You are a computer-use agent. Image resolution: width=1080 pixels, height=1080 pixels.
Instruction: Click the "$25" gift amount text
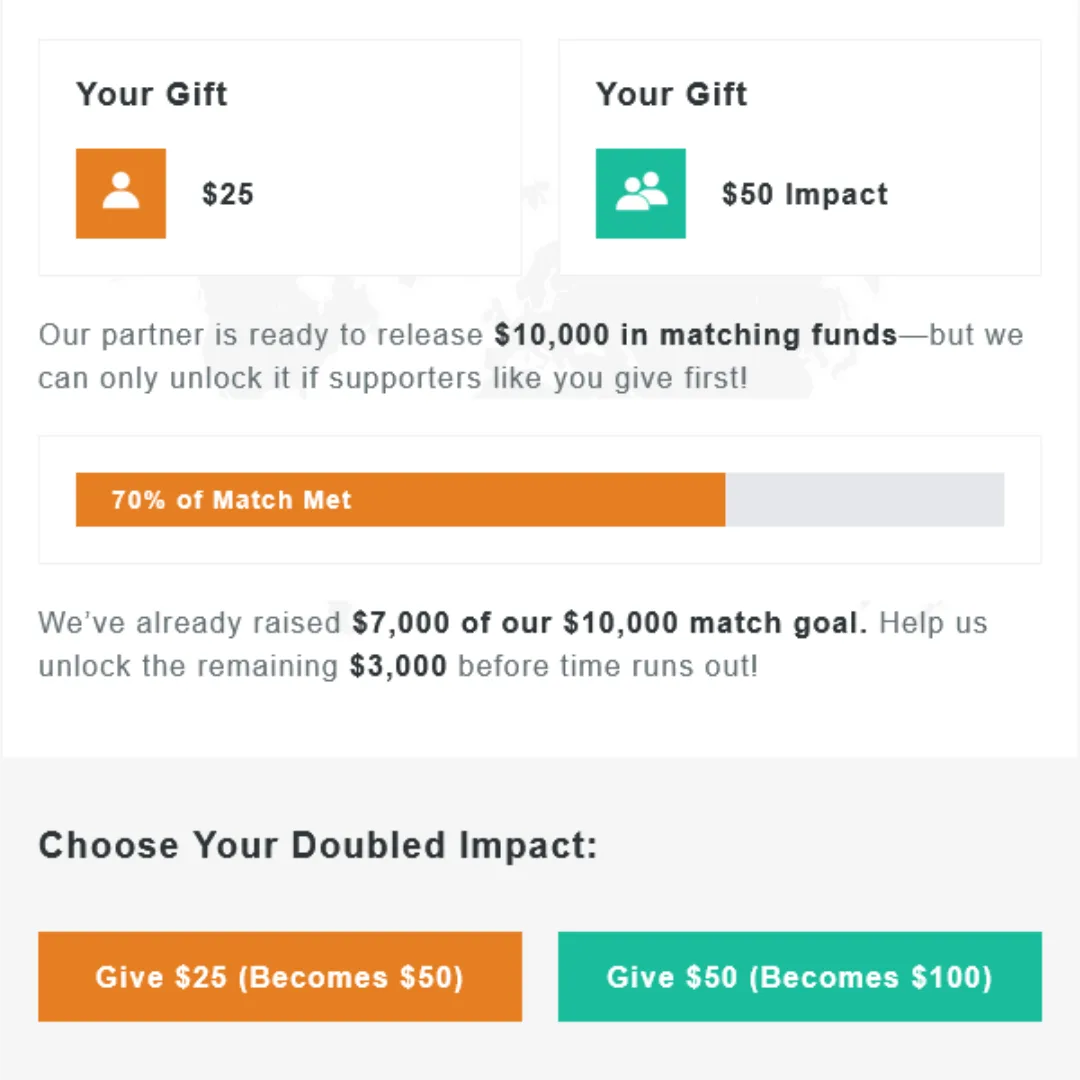click(228, 194)
